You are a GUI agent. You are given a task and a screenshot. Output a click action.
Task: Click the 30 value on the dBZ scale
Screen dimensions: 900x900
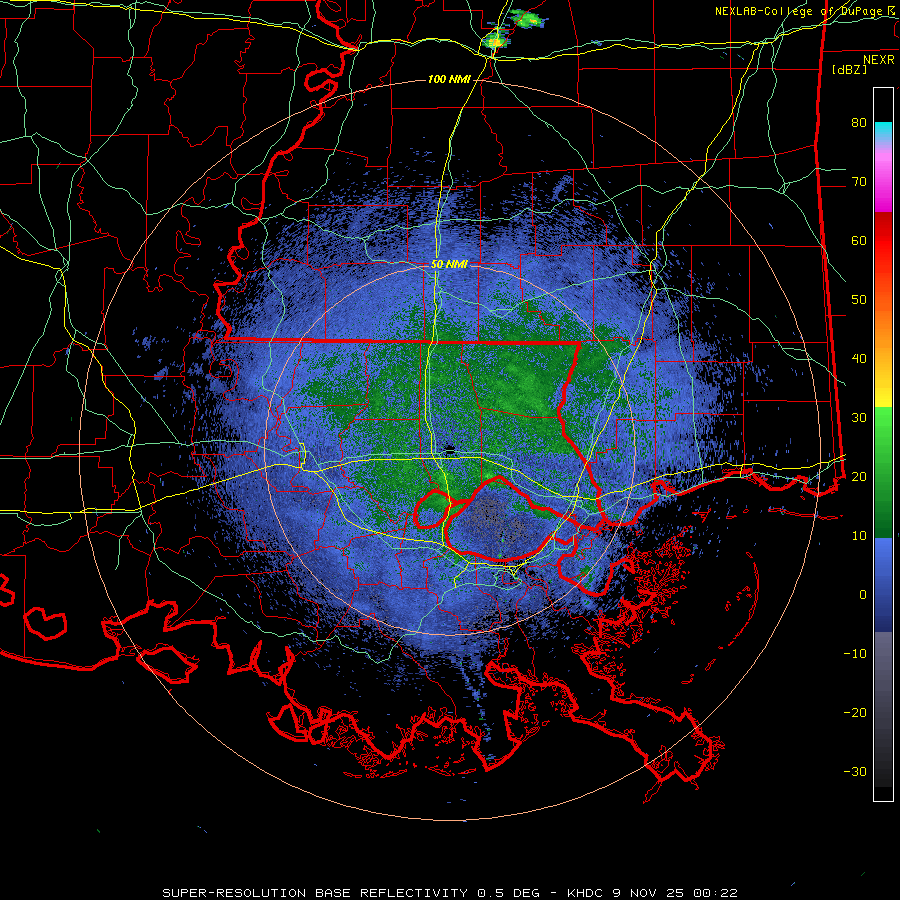pyautogui.click(x=859, y=418)
